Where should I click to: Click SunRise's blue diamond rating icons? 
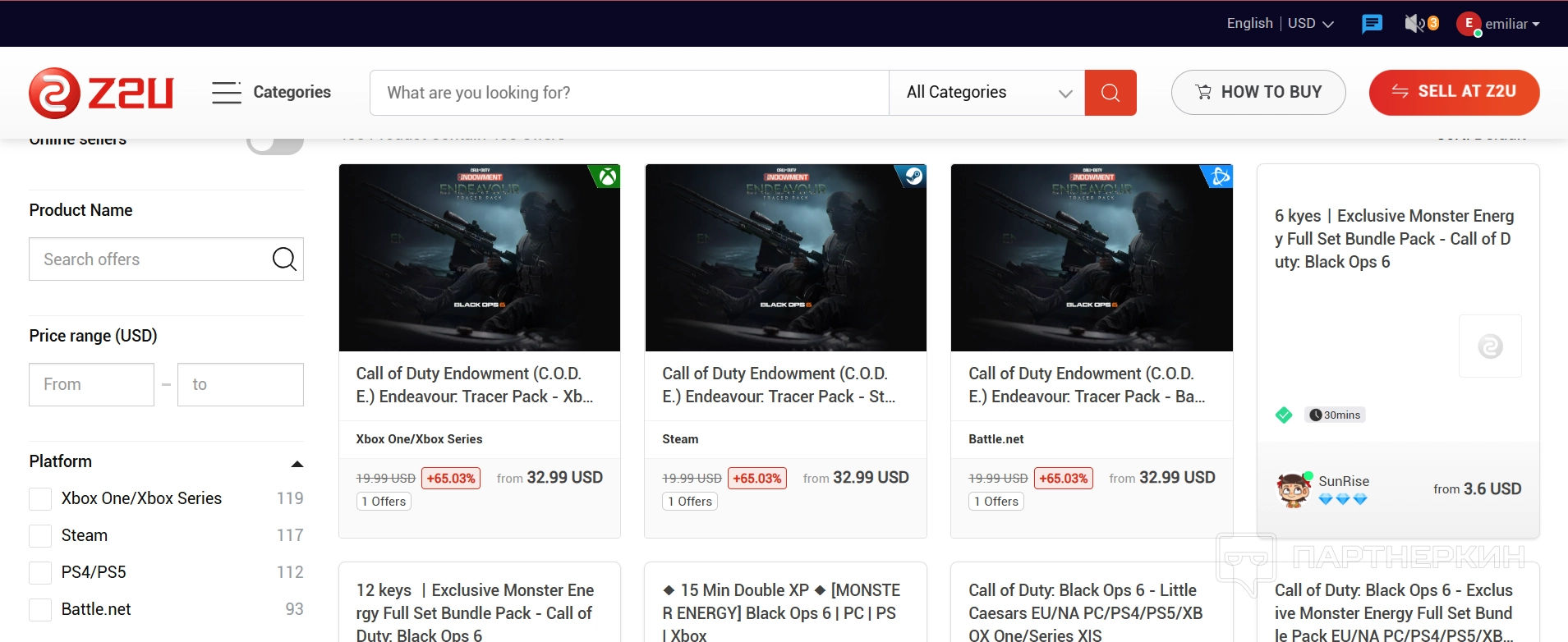[1343, 499]
